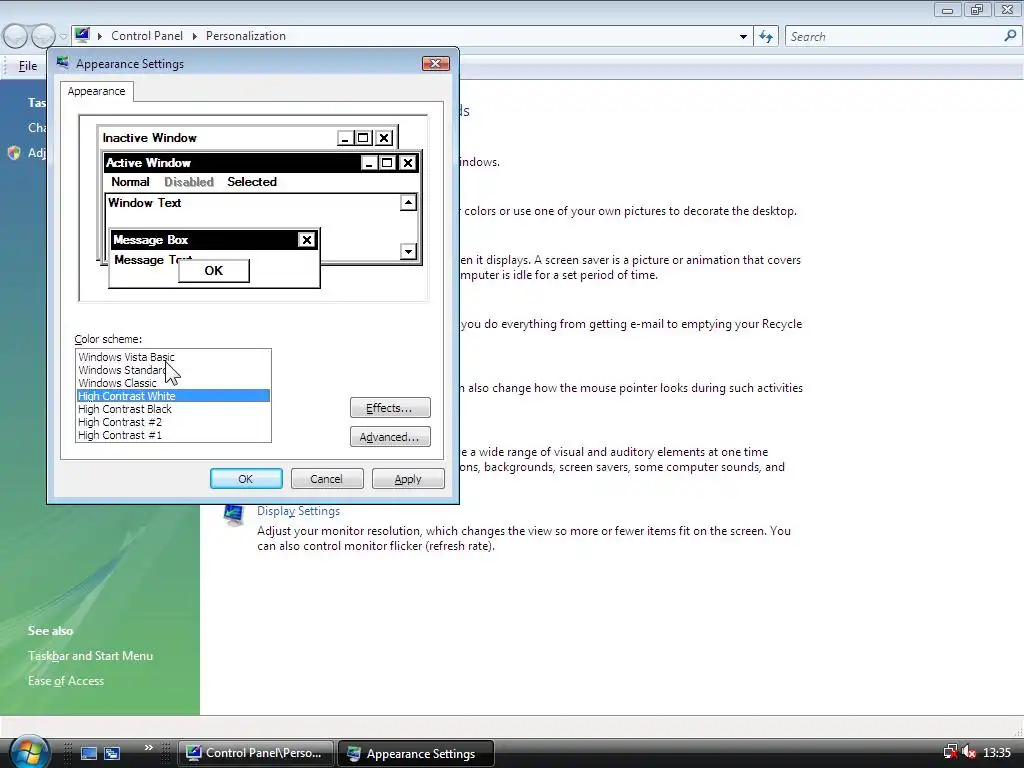This screenshot has height=768, width=1024.
Task: Select High Contrast #2 scheme
Action: click(120, 422)
